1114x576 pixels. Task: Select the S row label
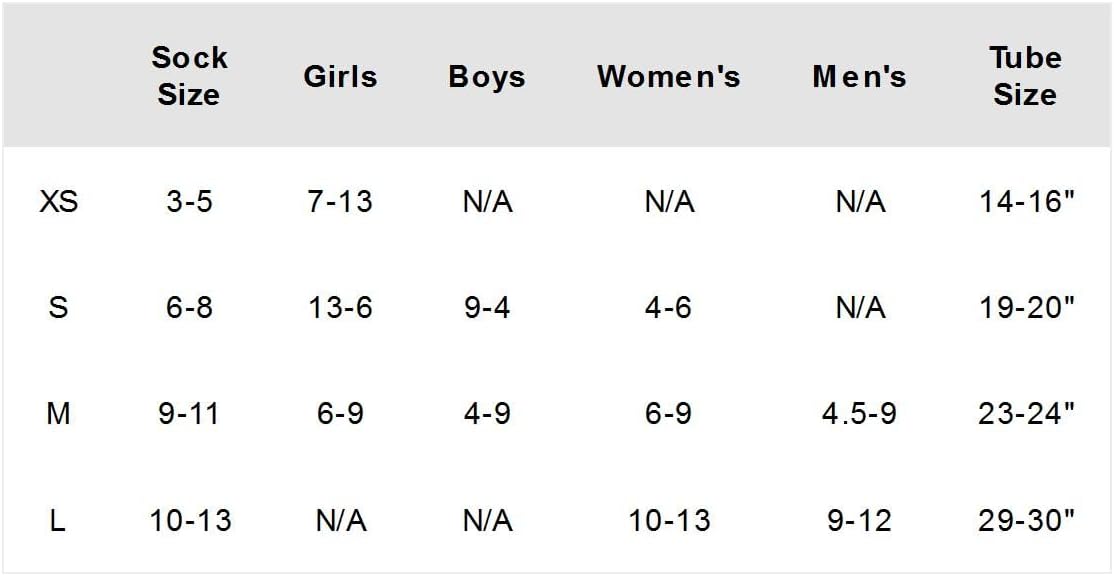(x=58, y=308)
